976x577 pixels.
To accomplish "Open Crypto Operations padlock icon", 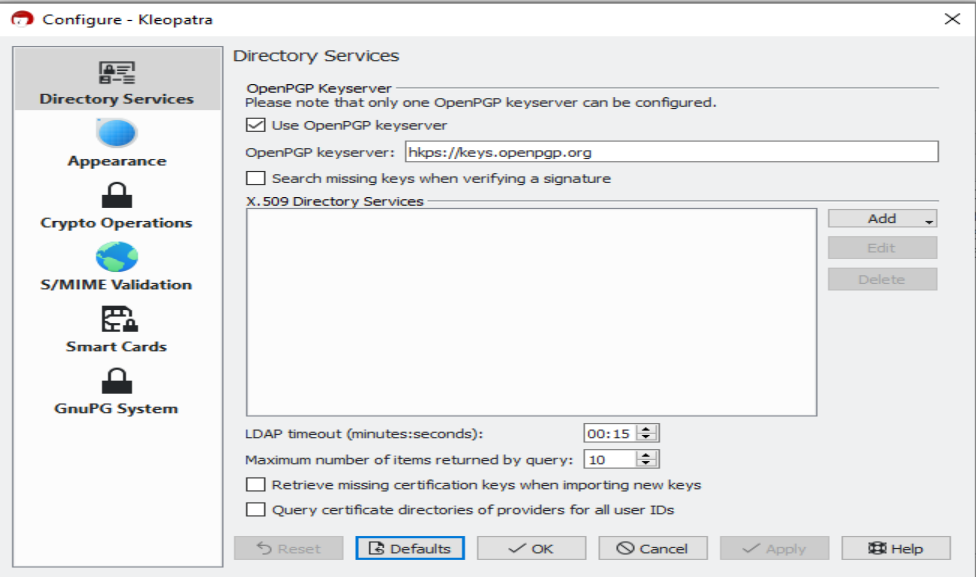I will tap(117, 195).
